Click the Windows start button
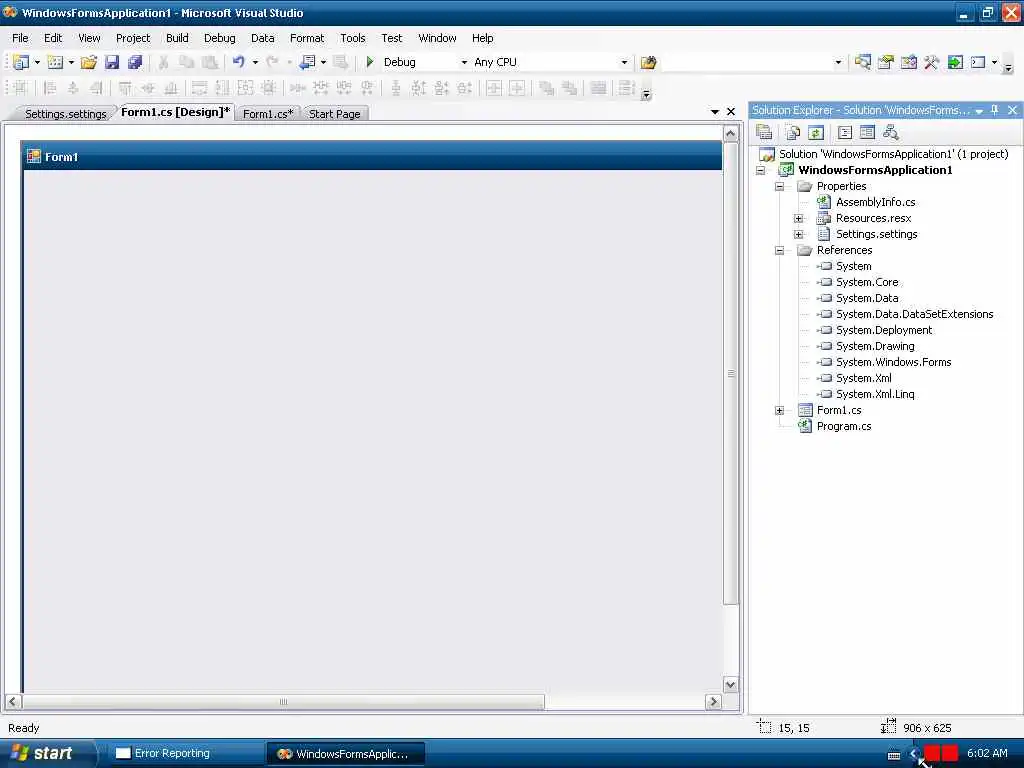Image resolution: width=1024 pixels, height=768 pixels. tap(46, 753)
